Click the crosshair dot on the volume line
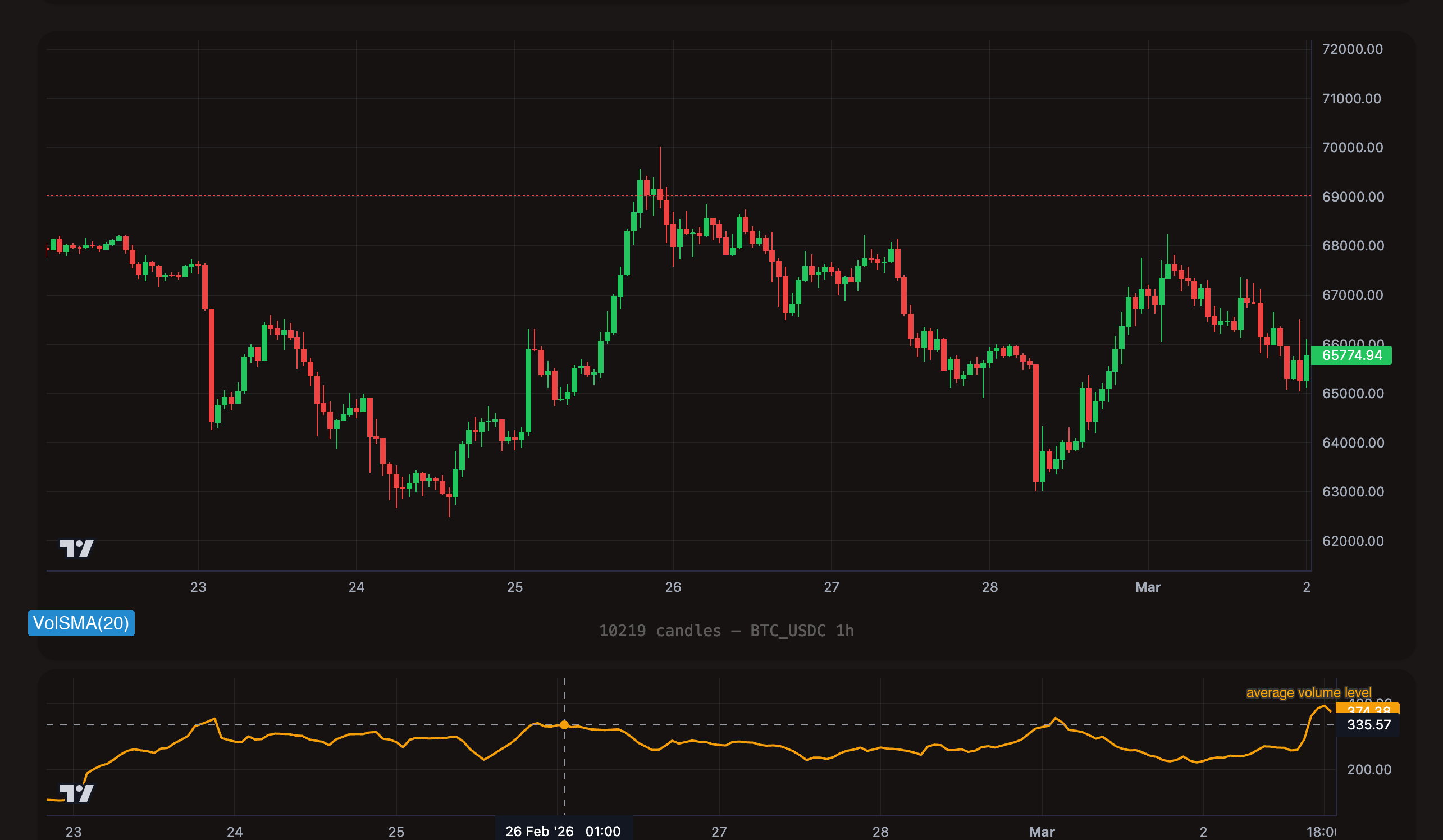This screenshot has width=1443, height=840. 565,724
